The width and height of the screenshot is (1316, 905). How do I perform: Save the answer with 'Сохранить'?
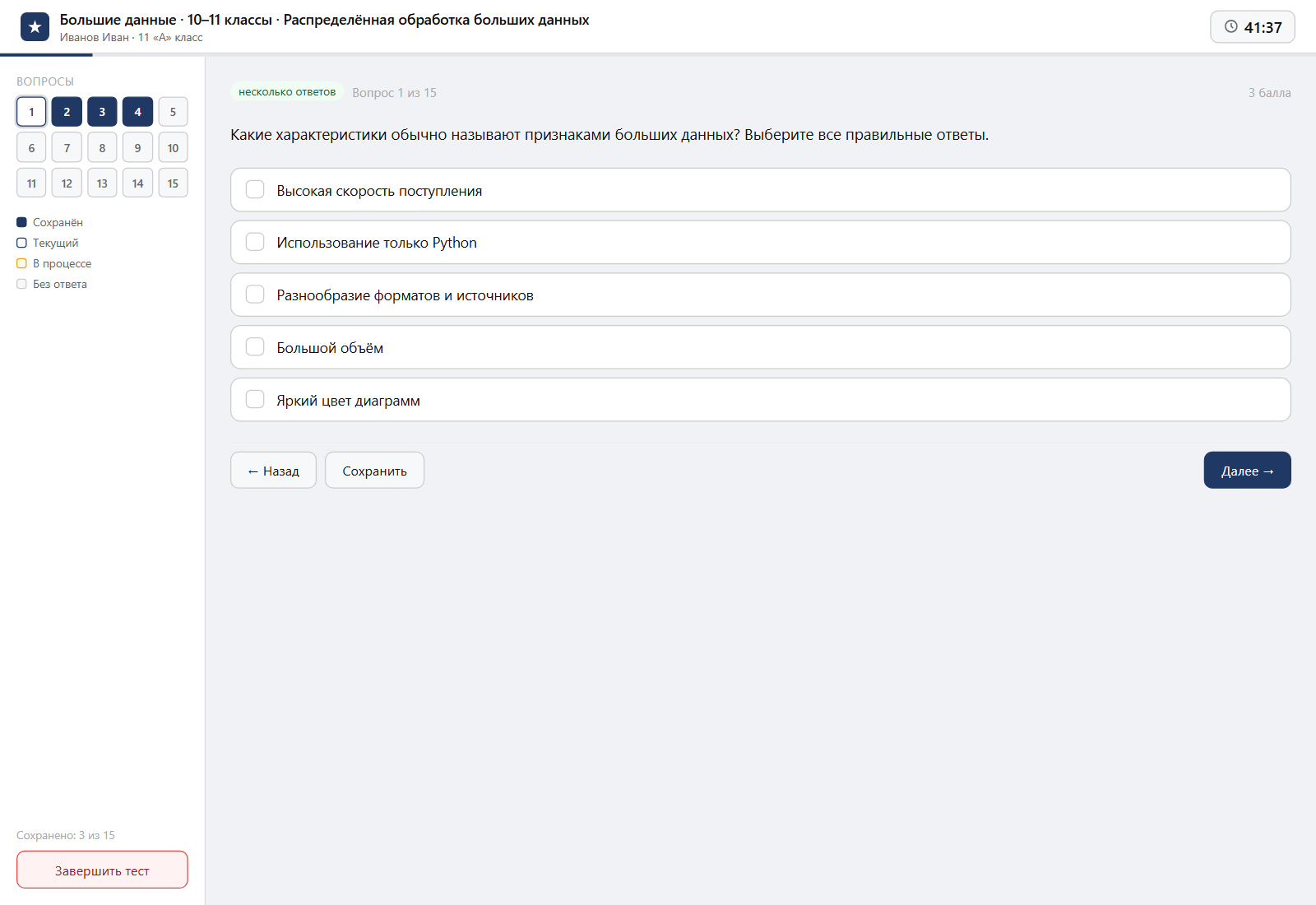(x=374, y=471)
